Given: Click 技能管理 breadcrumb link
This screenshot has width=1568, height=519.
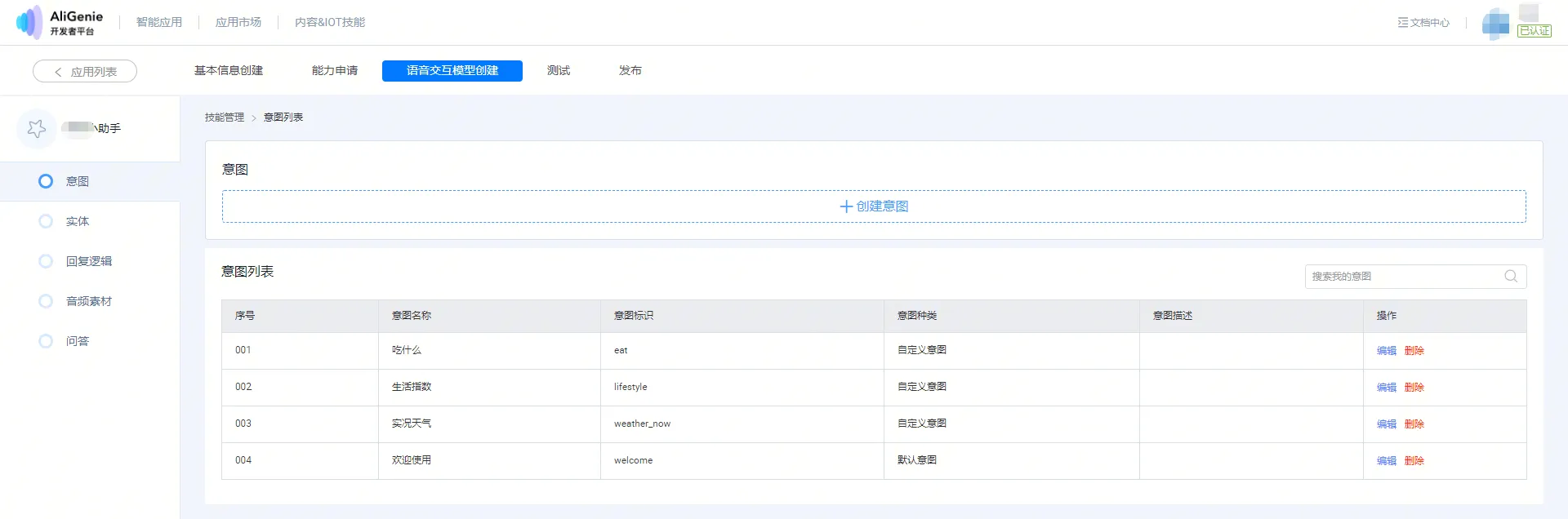Looking at the screenshot, I should click(225, 118).
